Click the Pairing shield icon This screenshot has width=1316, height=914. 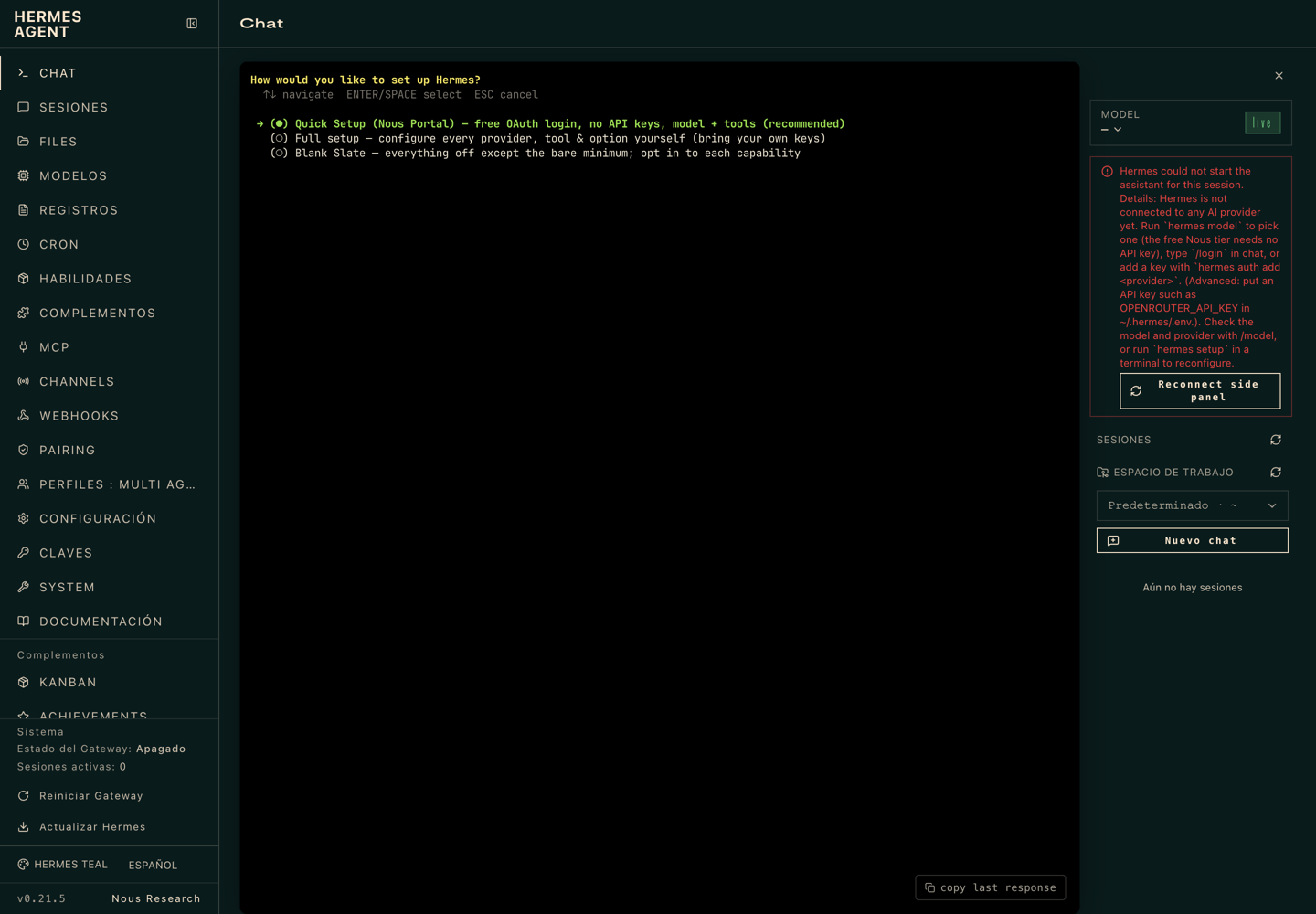[x=24, y=450]
